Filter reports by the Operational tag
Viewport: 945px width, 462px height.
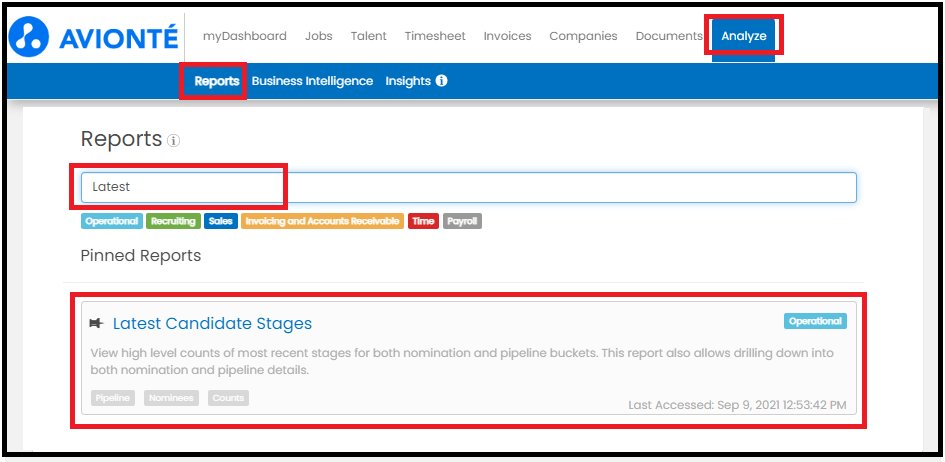pos(112,221)
